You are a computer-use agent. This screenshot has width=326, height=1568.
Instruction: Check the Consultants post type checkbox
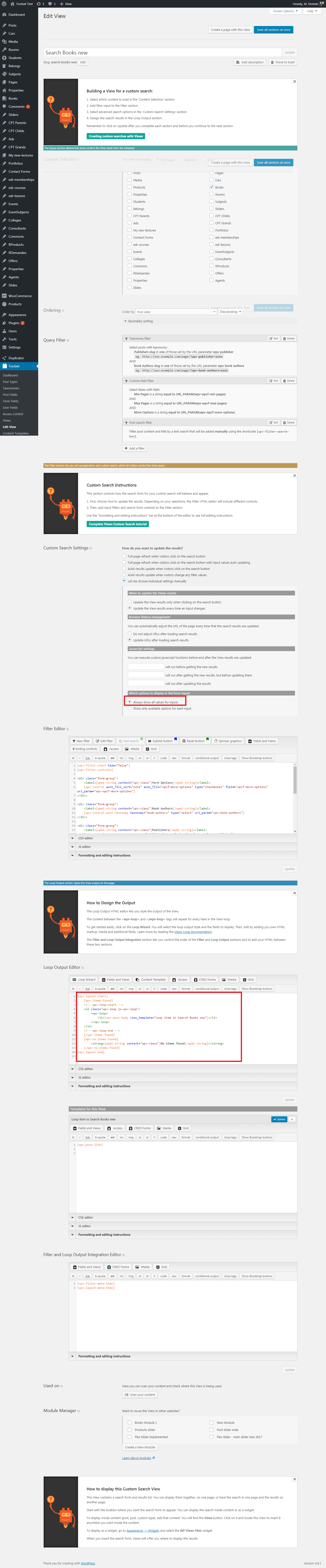click(x=212, y=259)
